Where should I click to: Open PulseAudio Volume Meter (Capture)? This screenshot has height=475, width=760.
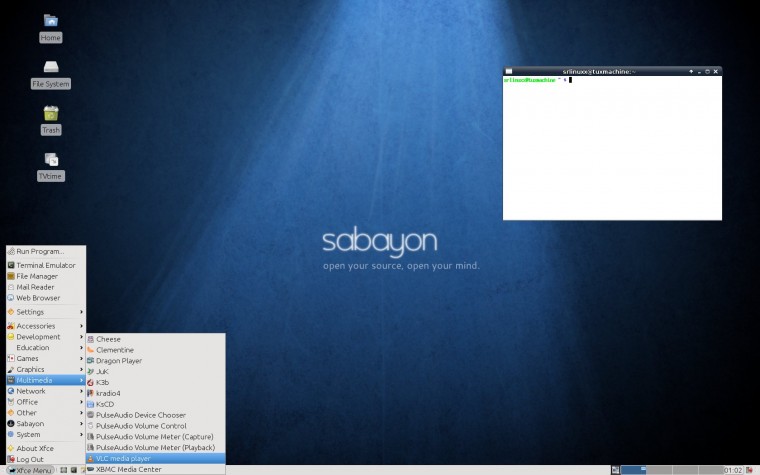click(x=156, y=437)
